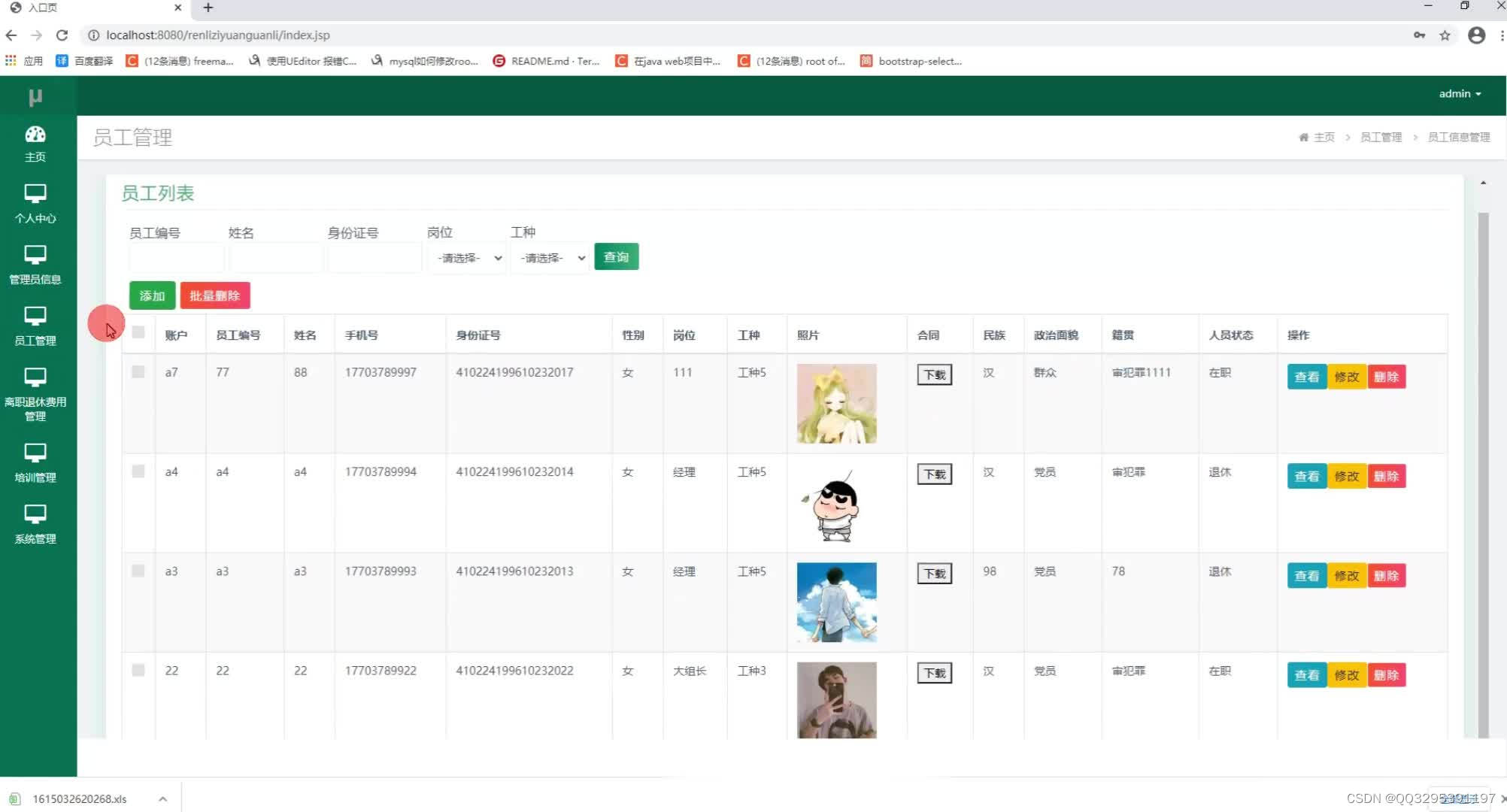This screenshot has height=812, width=1507.
Task: Open the 应用 apps bookmark icon
Action: (x=24, y=61)
